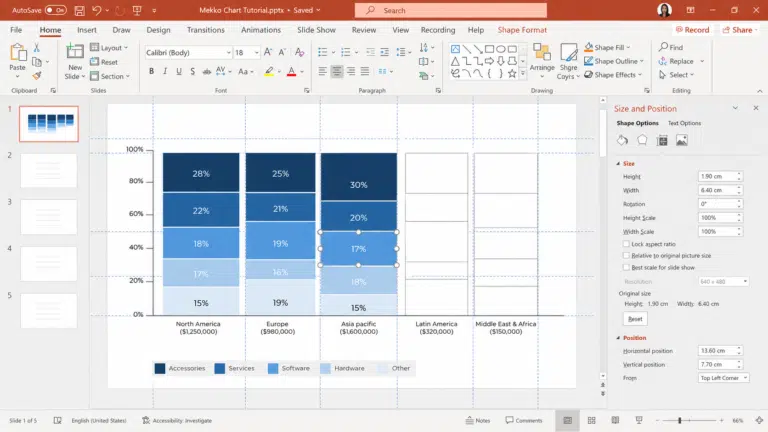Screen dimensions: 768x432
Task: Switch to the Animations tab
Action: [x=261, y=30]
